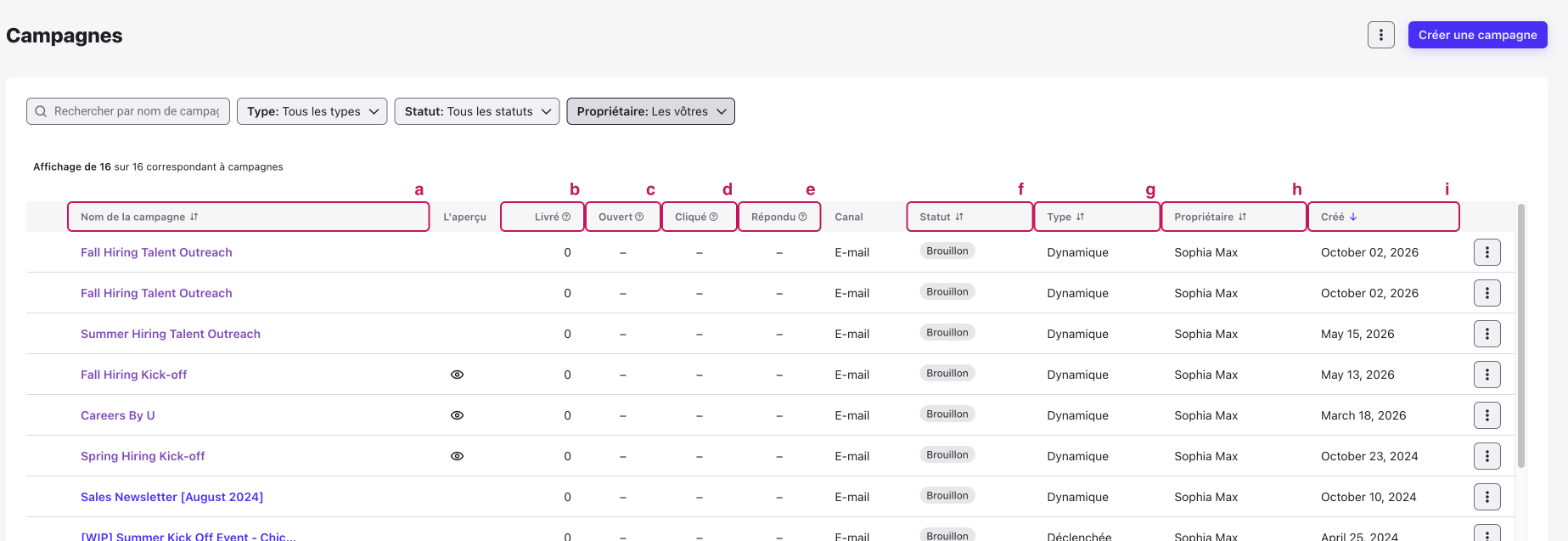1568x541 pixels.
Task: Click the help icon next to Livré
Action: click(566, 216)
